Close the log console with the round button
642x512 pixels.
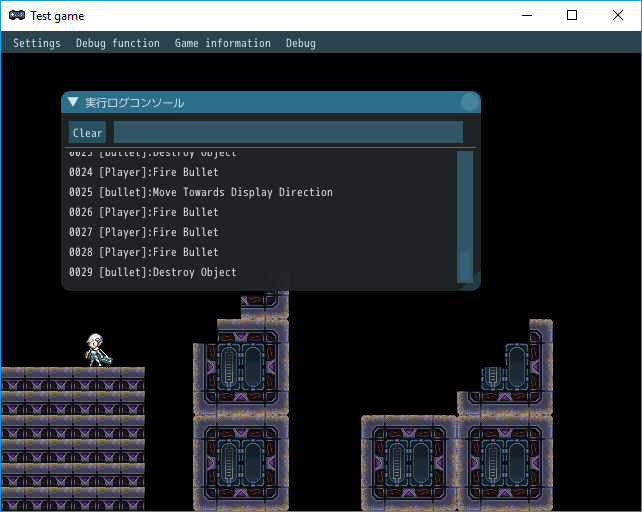[470, 102]
